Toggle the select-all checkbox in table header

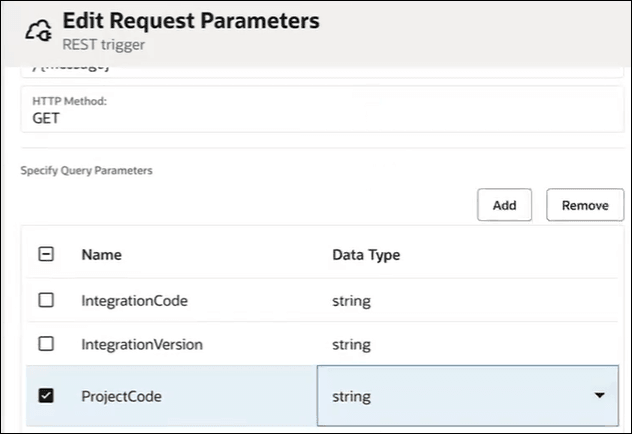(x=45, y=255)
